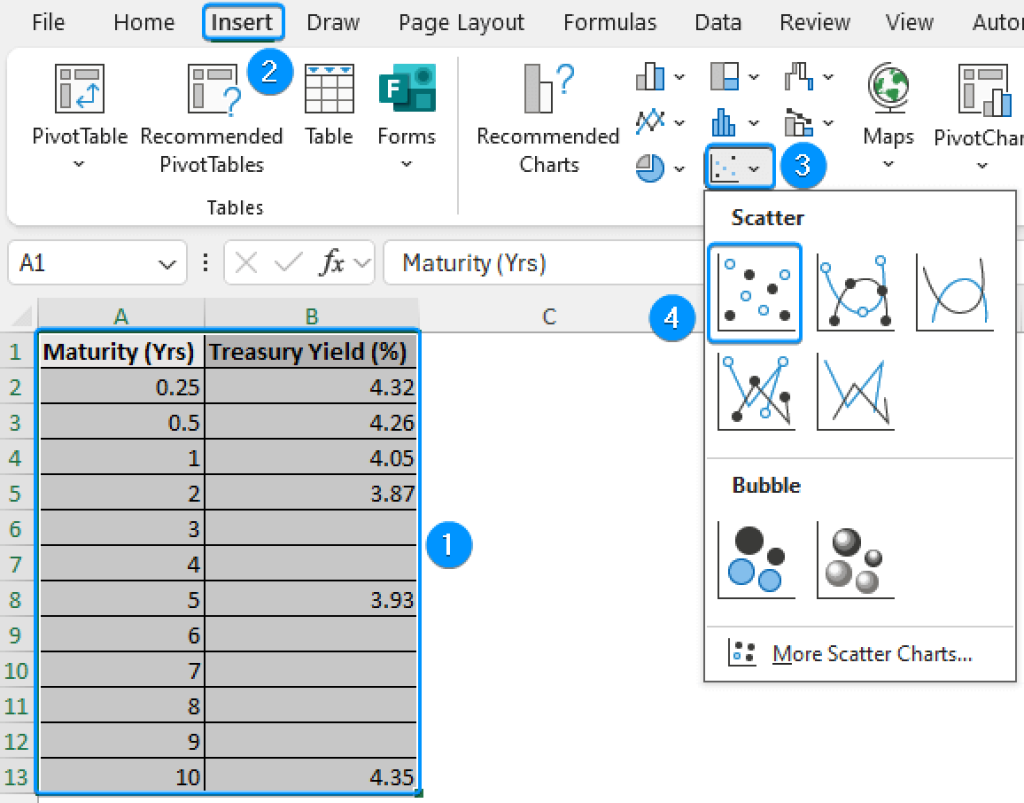
Task: Switch to the Formulas tab
Action: click(609, 22)
